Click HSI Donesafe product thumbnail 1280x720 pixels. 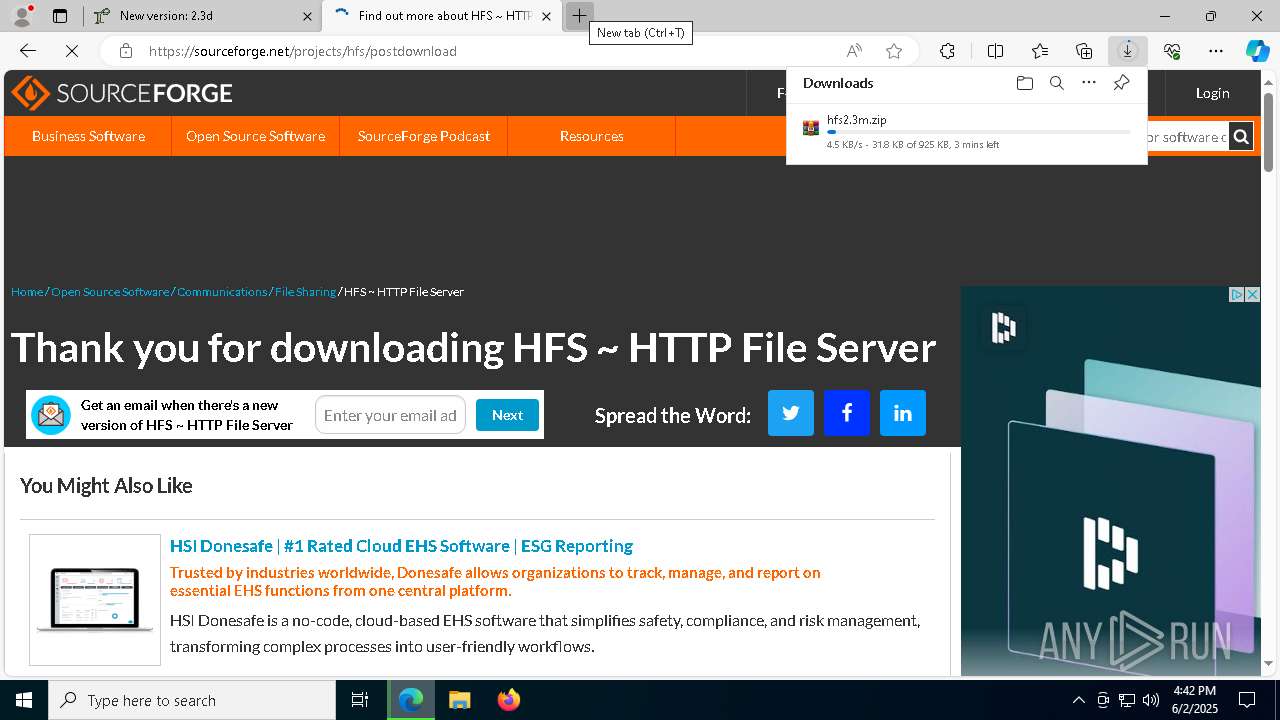click(x=95, y=600)
